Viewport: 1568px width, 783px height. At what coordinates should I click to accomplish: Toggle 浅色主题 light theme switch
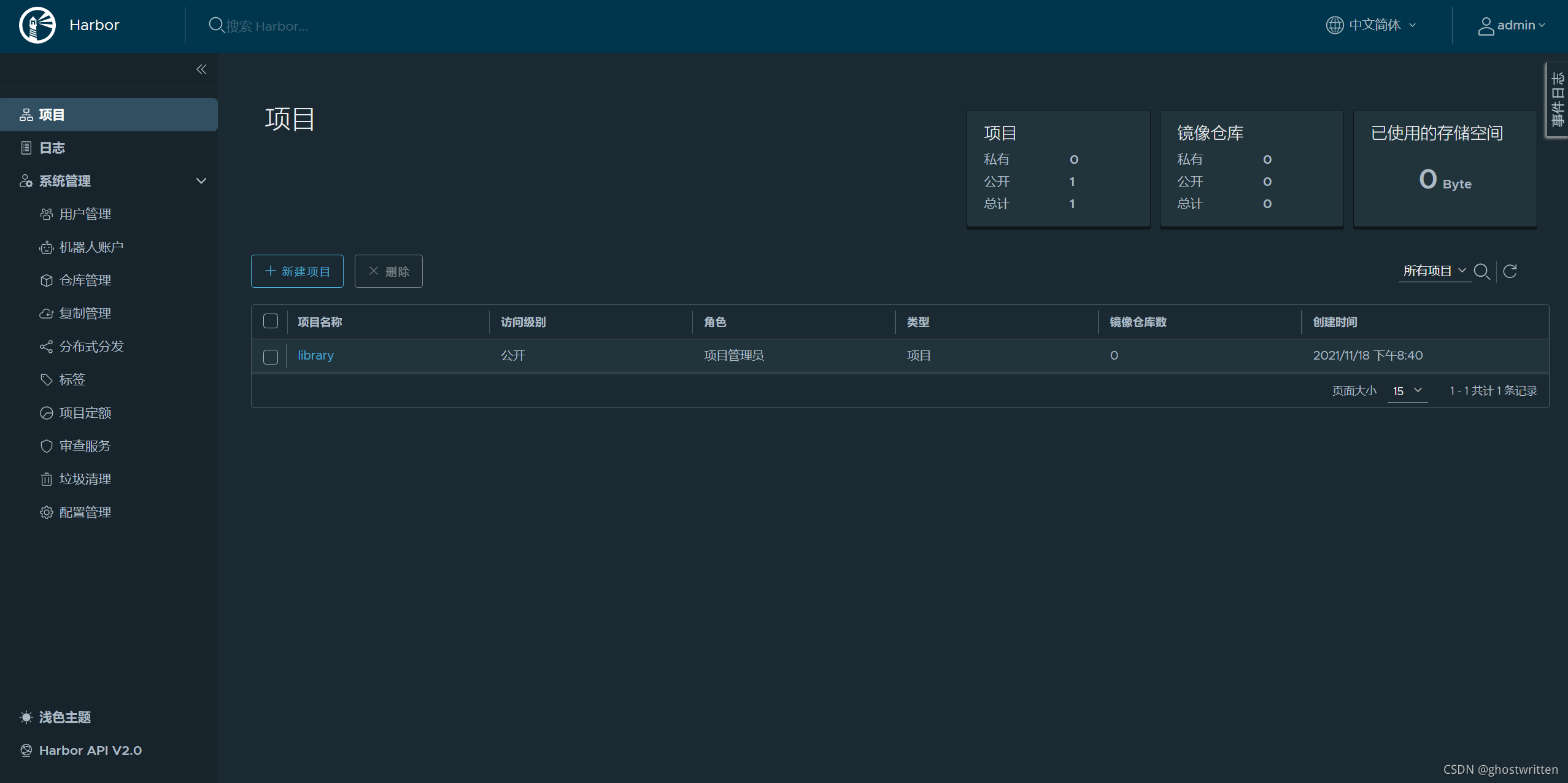tap(64, 717)
